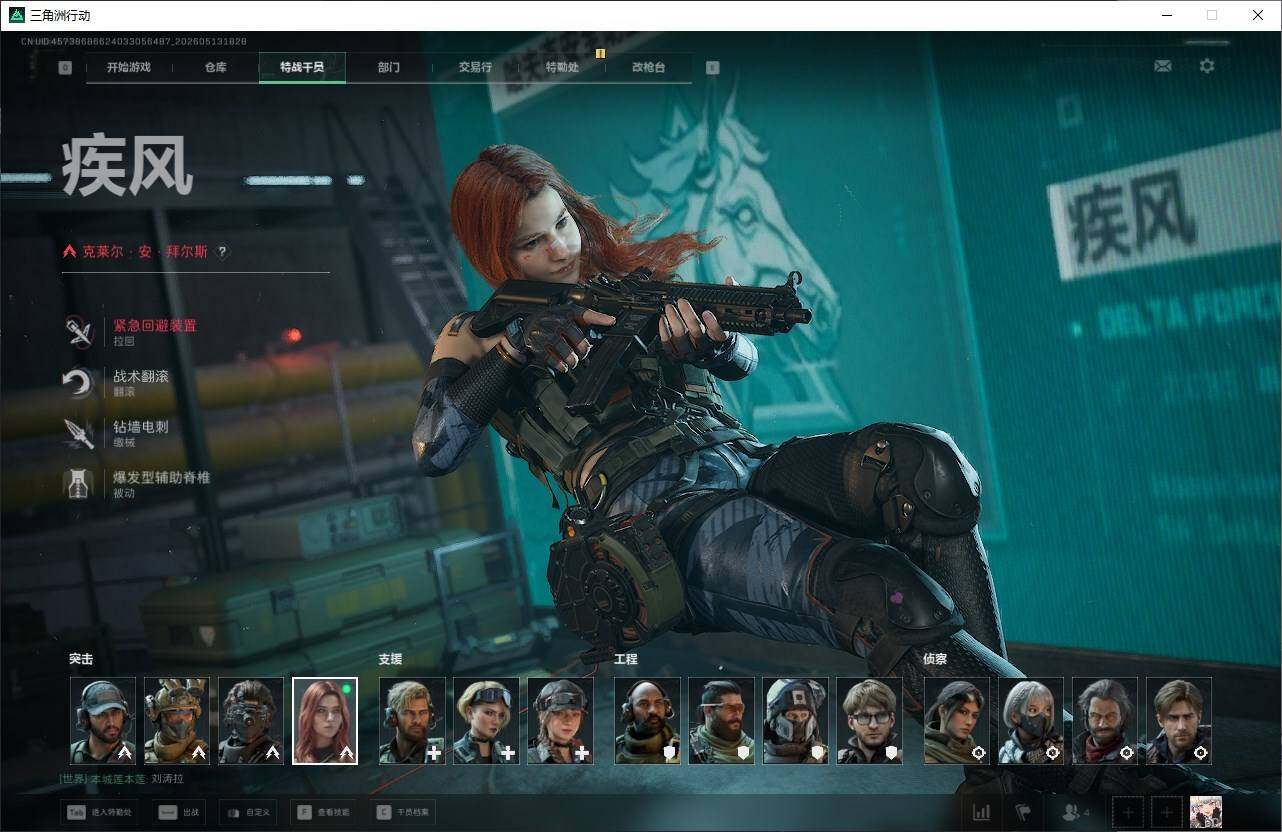This screenshot has height=832, width=1282.
Task: Click the 侦察 category label
Action: point(935,659)
